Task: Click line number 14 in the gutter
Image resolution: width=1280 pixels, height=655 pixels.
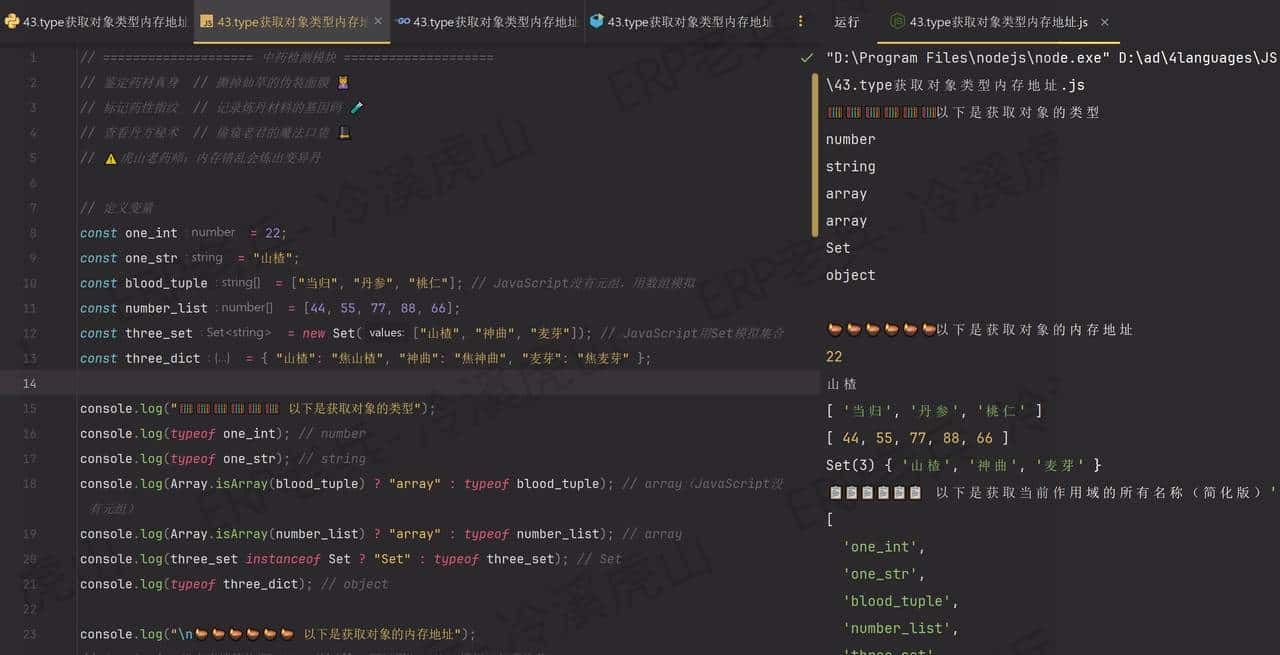Action: (x=33, y=383)
